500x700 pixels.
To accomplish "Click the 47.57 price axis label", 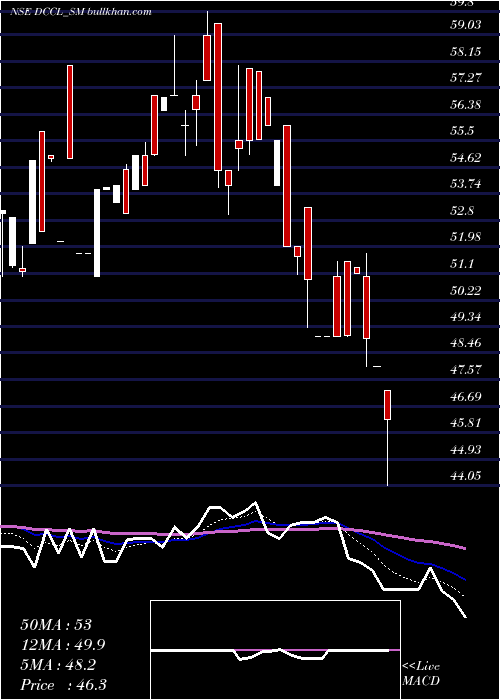I will (466, 369).
